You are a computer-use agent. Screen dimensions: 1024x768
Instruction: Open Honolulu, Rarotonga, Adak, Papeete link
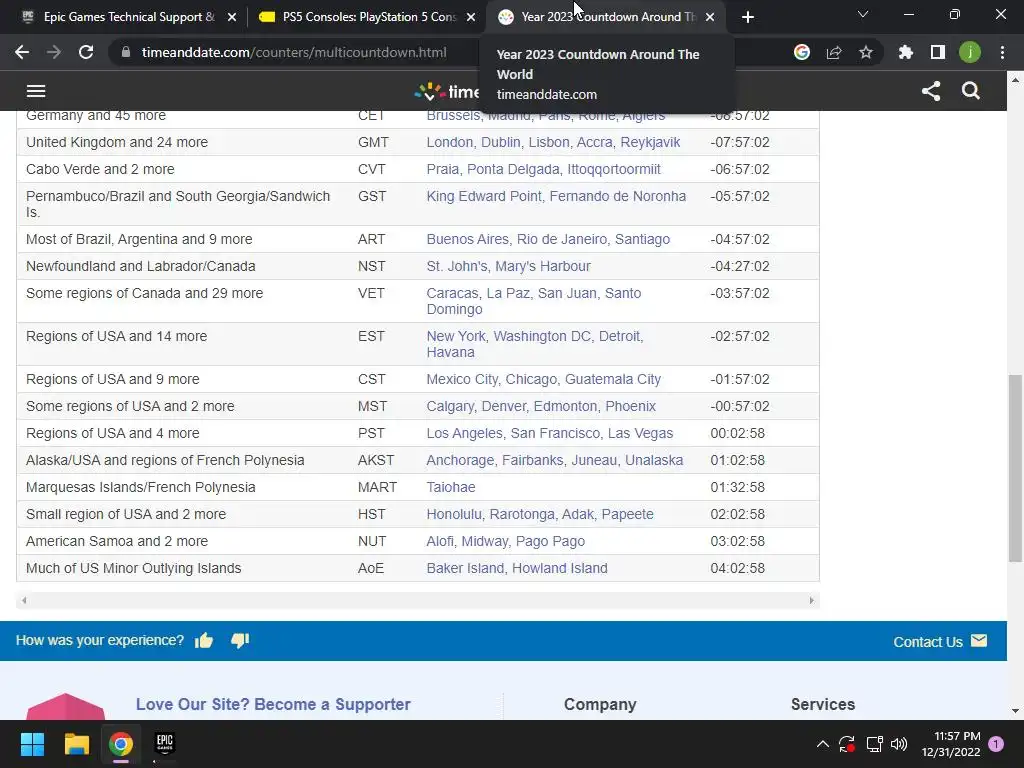[539, 514]
